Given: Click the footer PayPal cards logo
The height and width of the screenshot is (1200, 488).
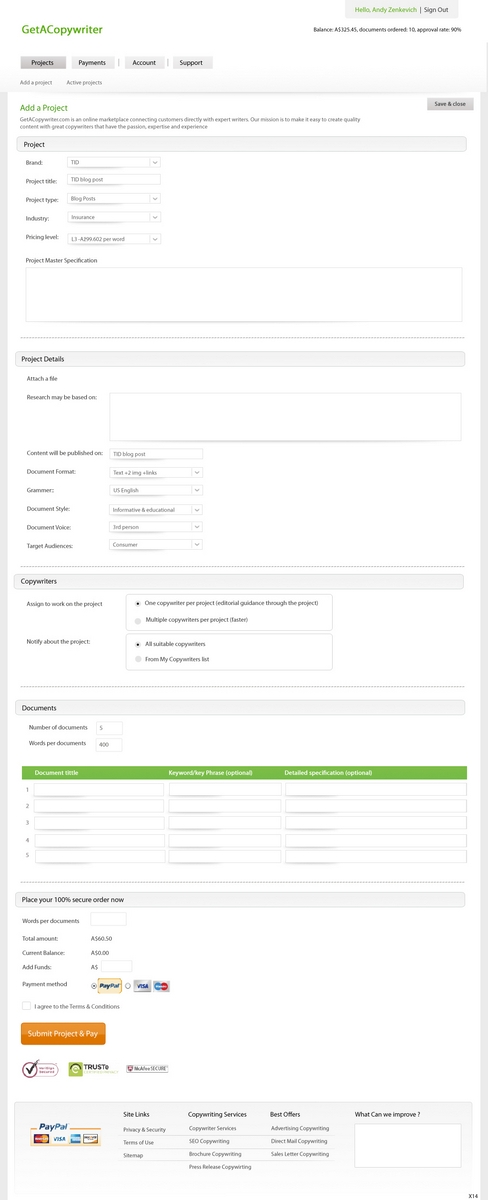Looking at the screenshot, I should point(65,1133).
